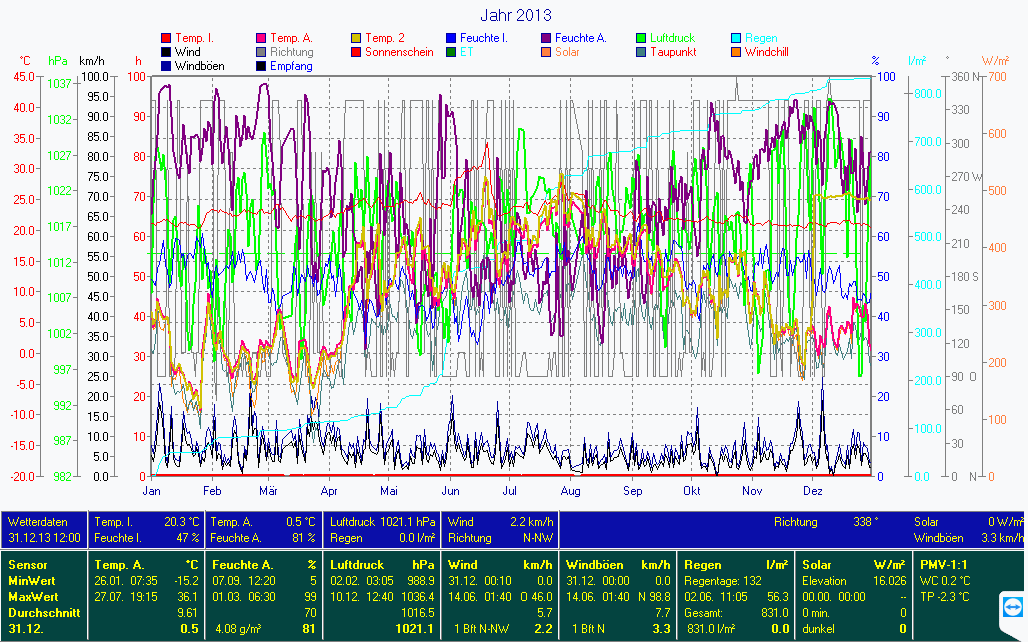The width and height of the screenshot is (1028, 642).
Task: Click the Wetterdaten date panel
Action: [44, 530]
